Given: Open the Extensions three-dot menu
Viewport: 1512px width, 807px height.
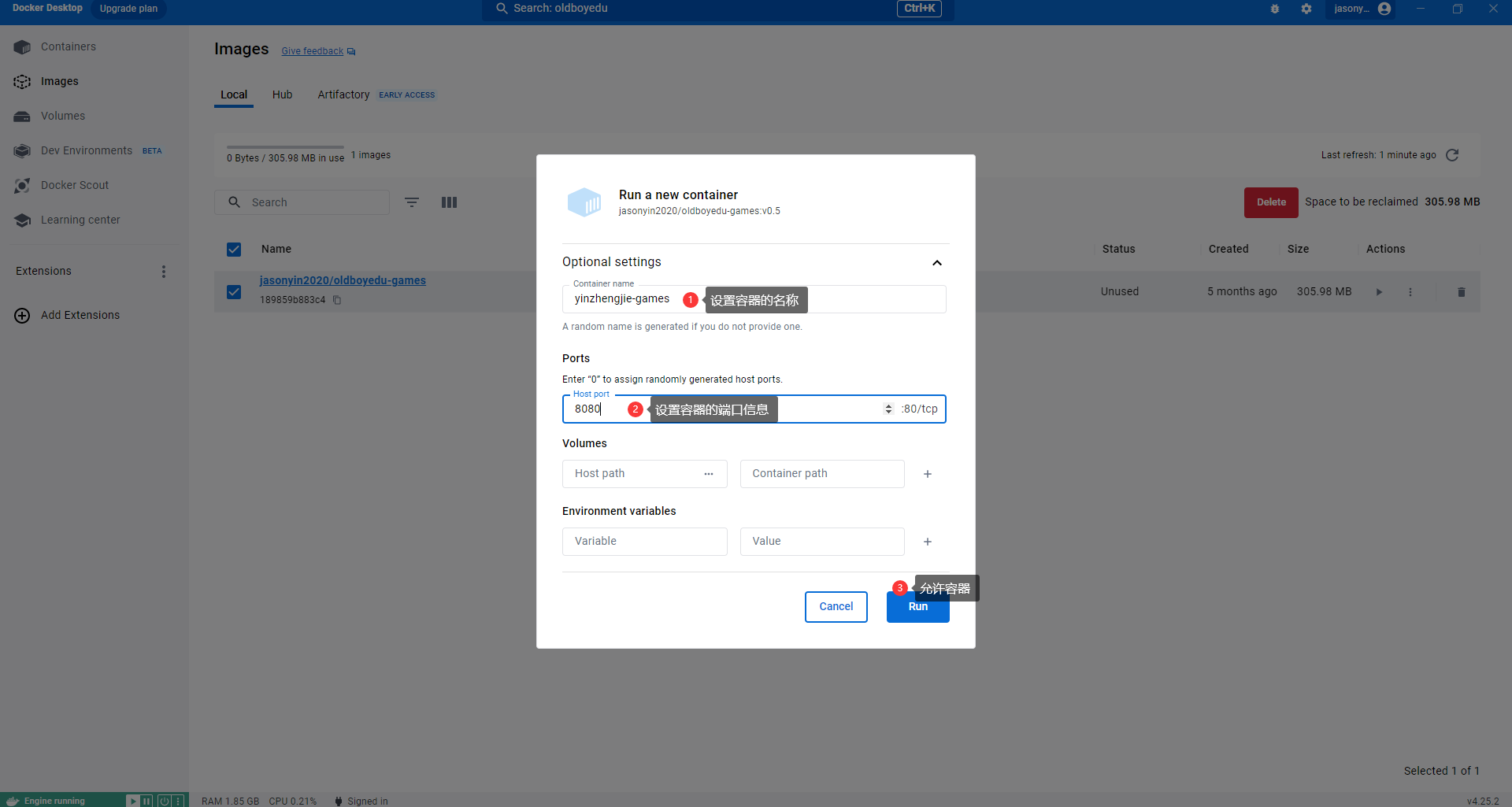Looking at the screenshot, I should [164, 272].
